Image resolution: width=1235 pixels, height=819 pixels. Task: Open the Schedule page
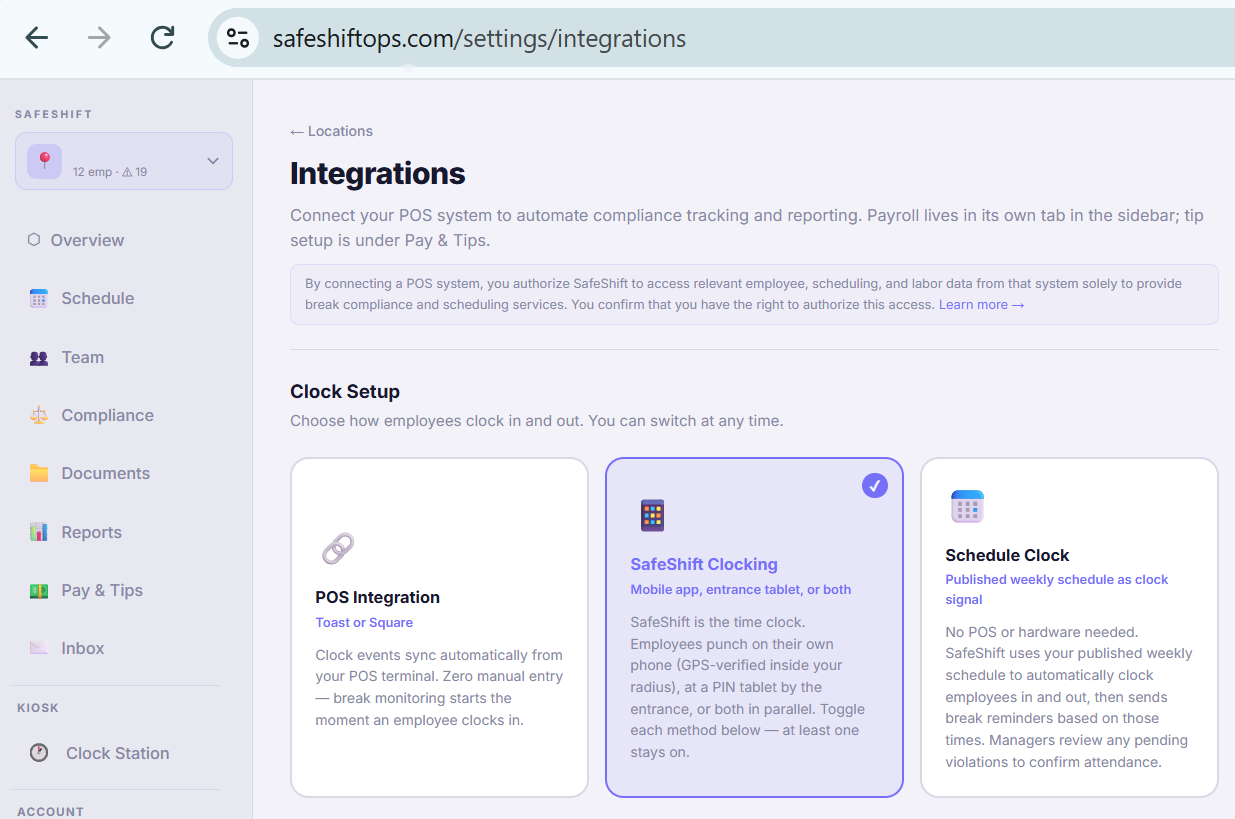97,298
